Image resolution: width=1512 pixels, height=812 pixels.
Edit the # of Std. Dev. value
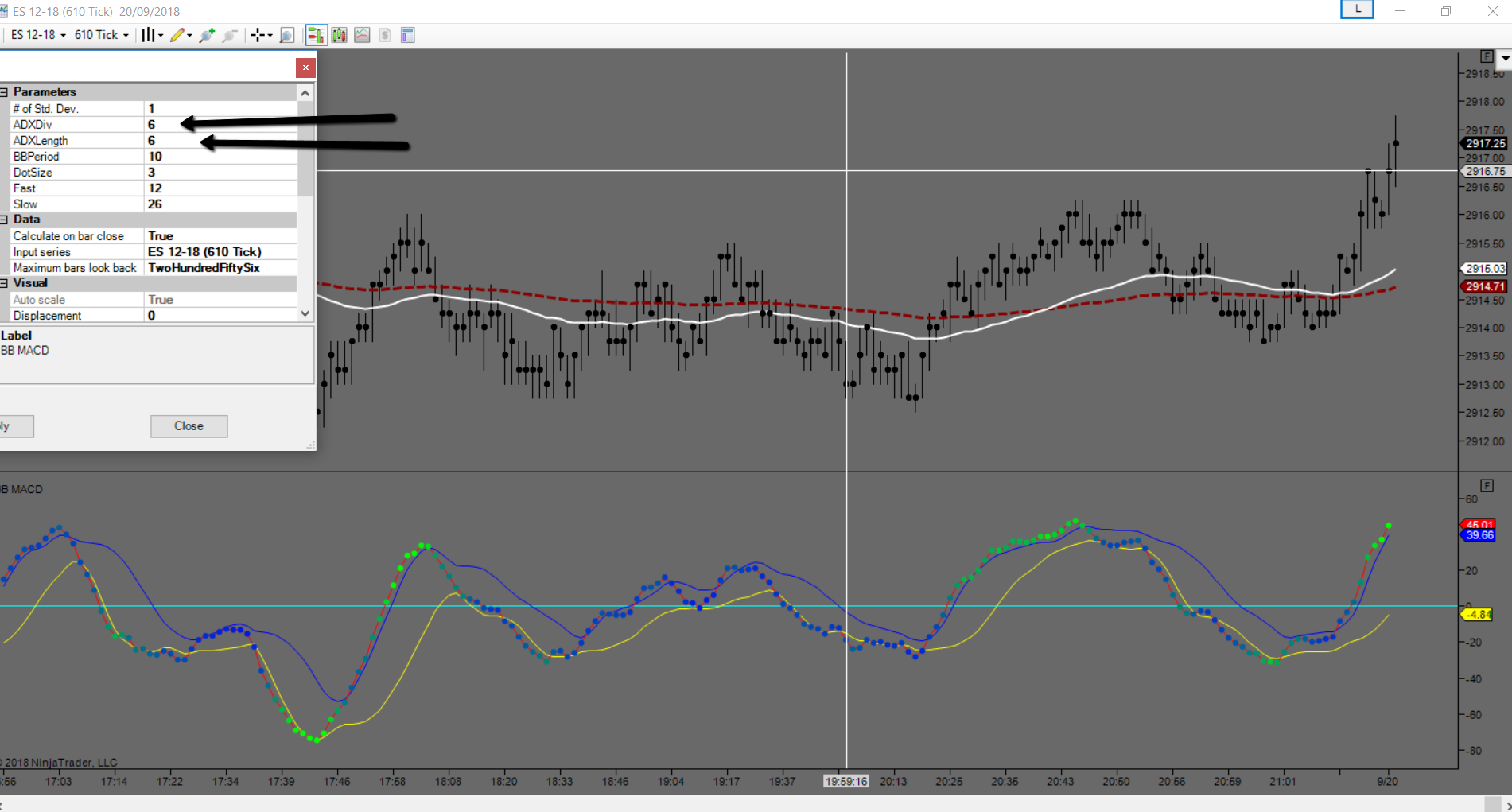tap(220, 108)
